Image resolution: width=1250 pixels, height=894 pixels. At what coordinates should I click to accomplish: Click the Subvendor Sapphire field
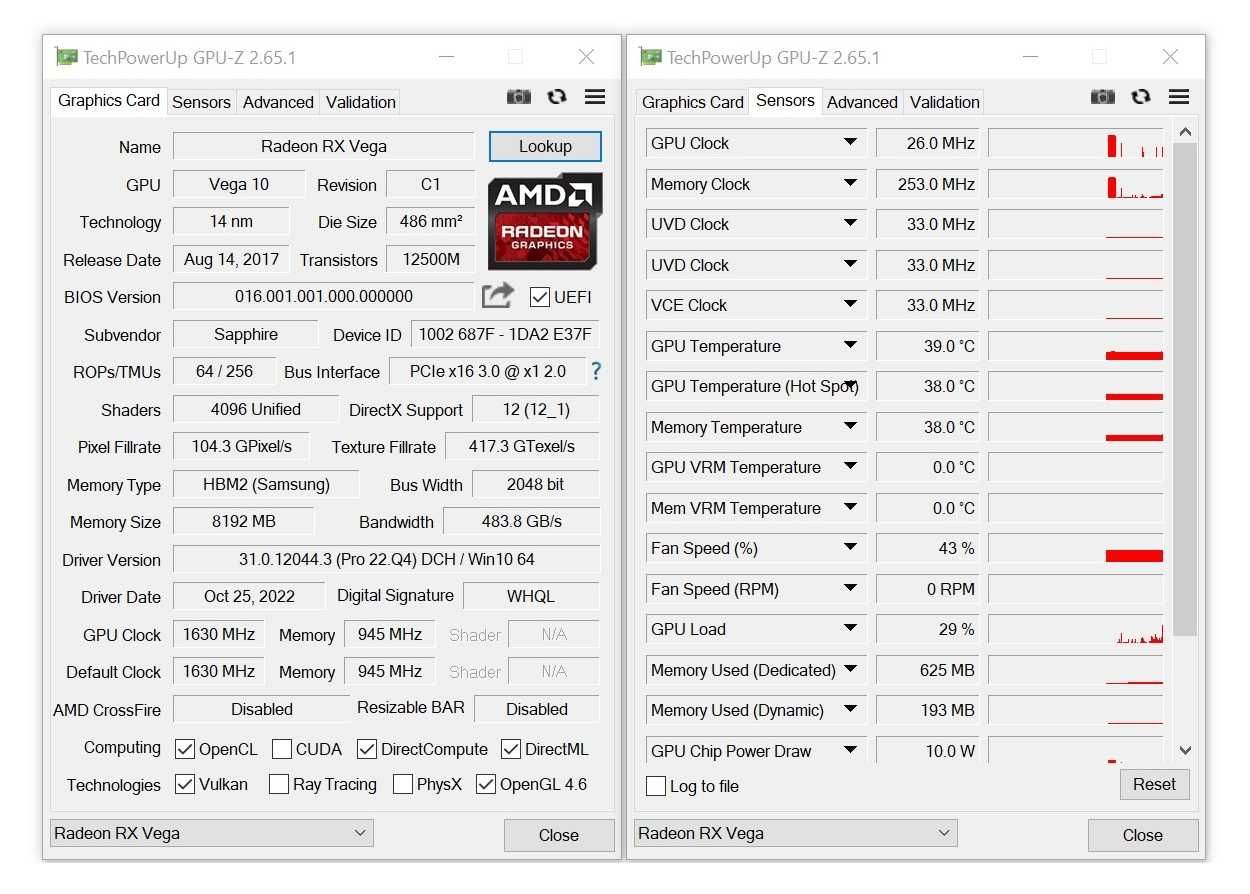click(246, 334)
